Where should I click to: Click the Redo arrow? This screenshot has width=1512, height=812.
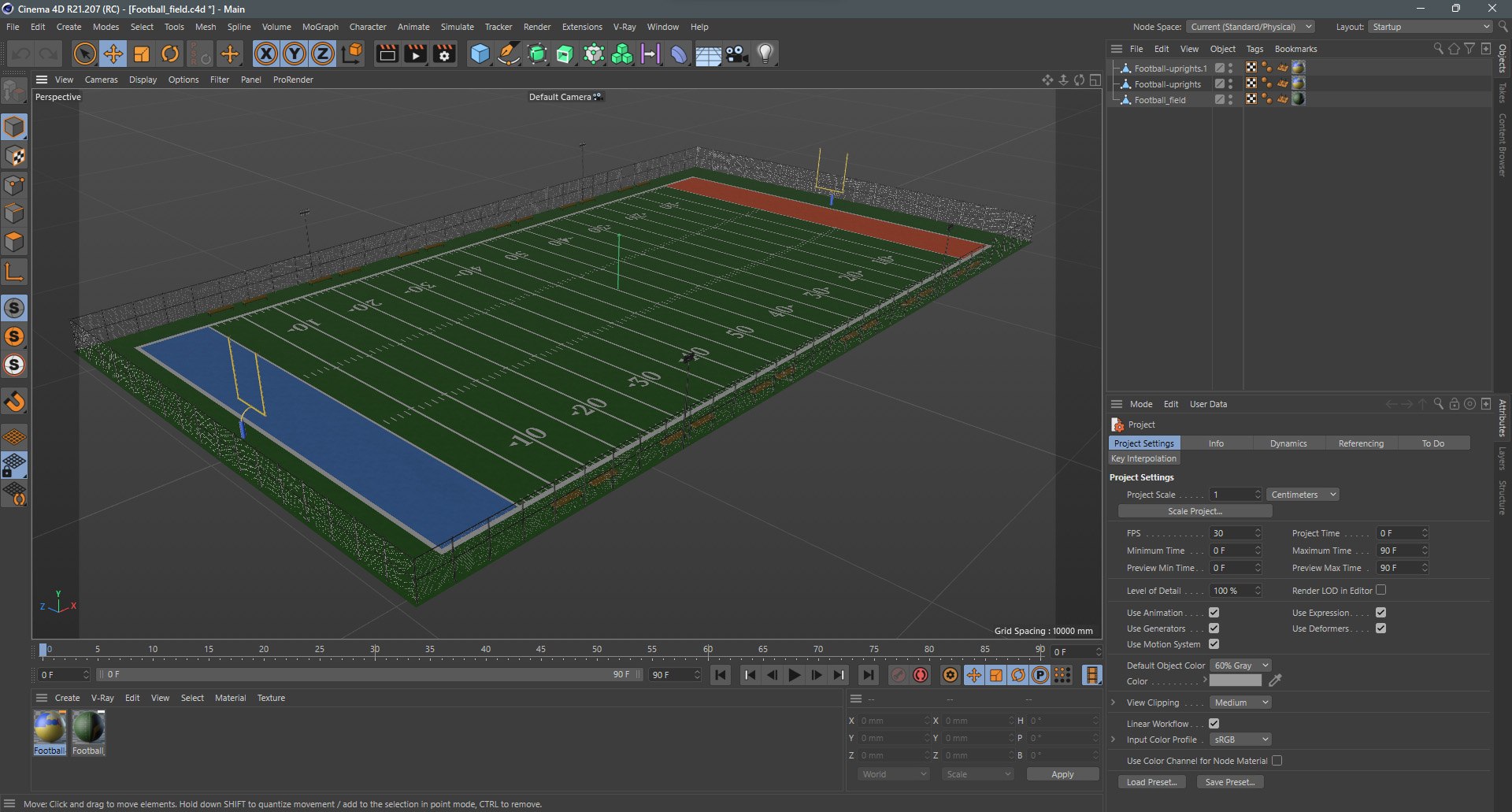[49, 54]
